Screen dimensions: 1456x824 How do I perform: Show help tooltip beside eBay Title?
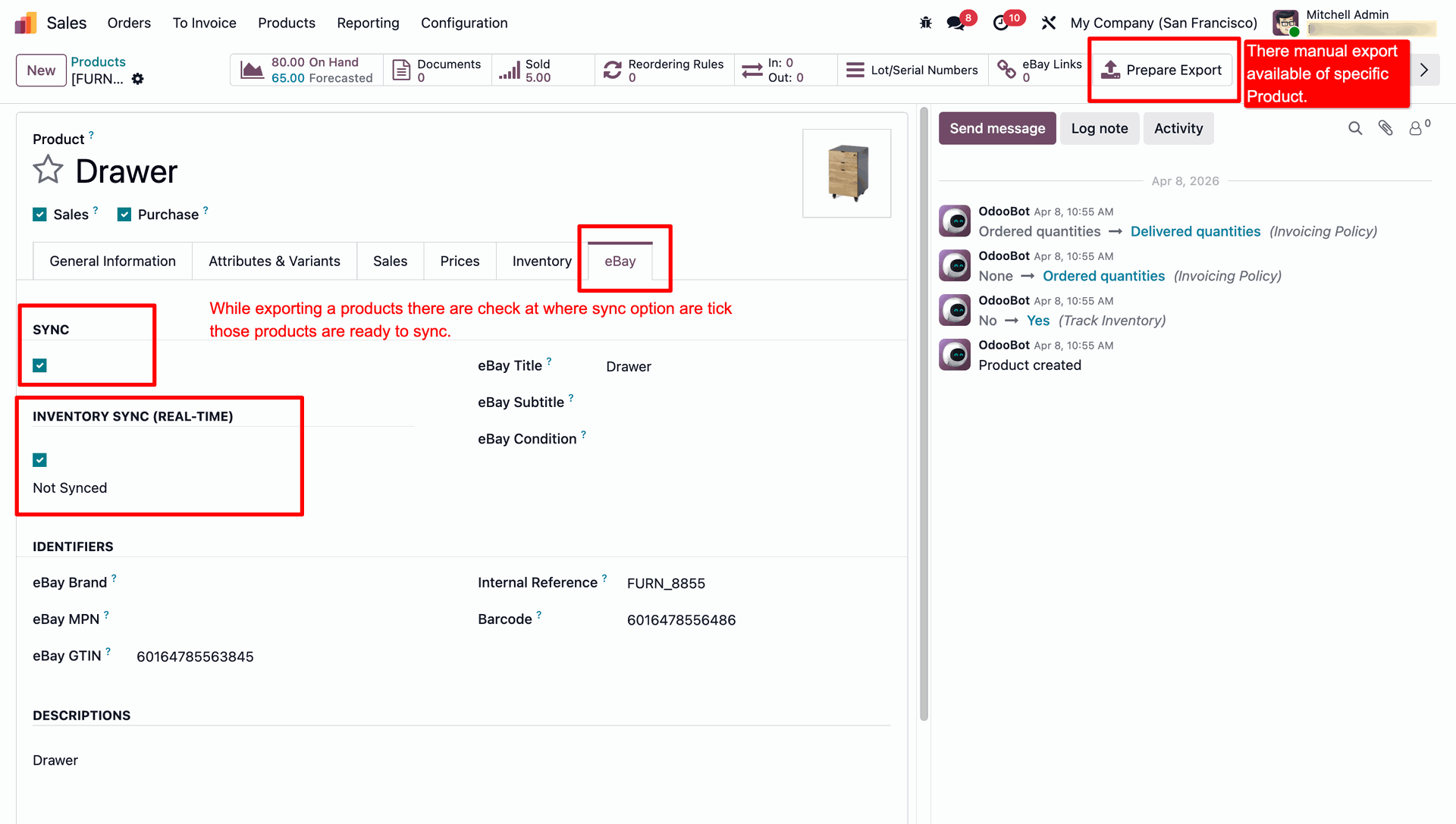point(549,361)
